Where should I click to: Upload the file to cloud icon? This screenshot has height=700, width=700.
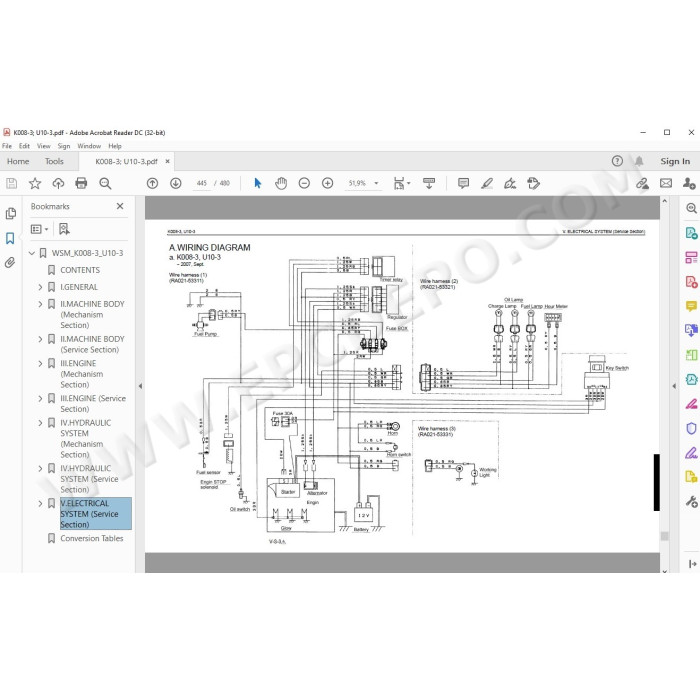[x=58, y=183]
